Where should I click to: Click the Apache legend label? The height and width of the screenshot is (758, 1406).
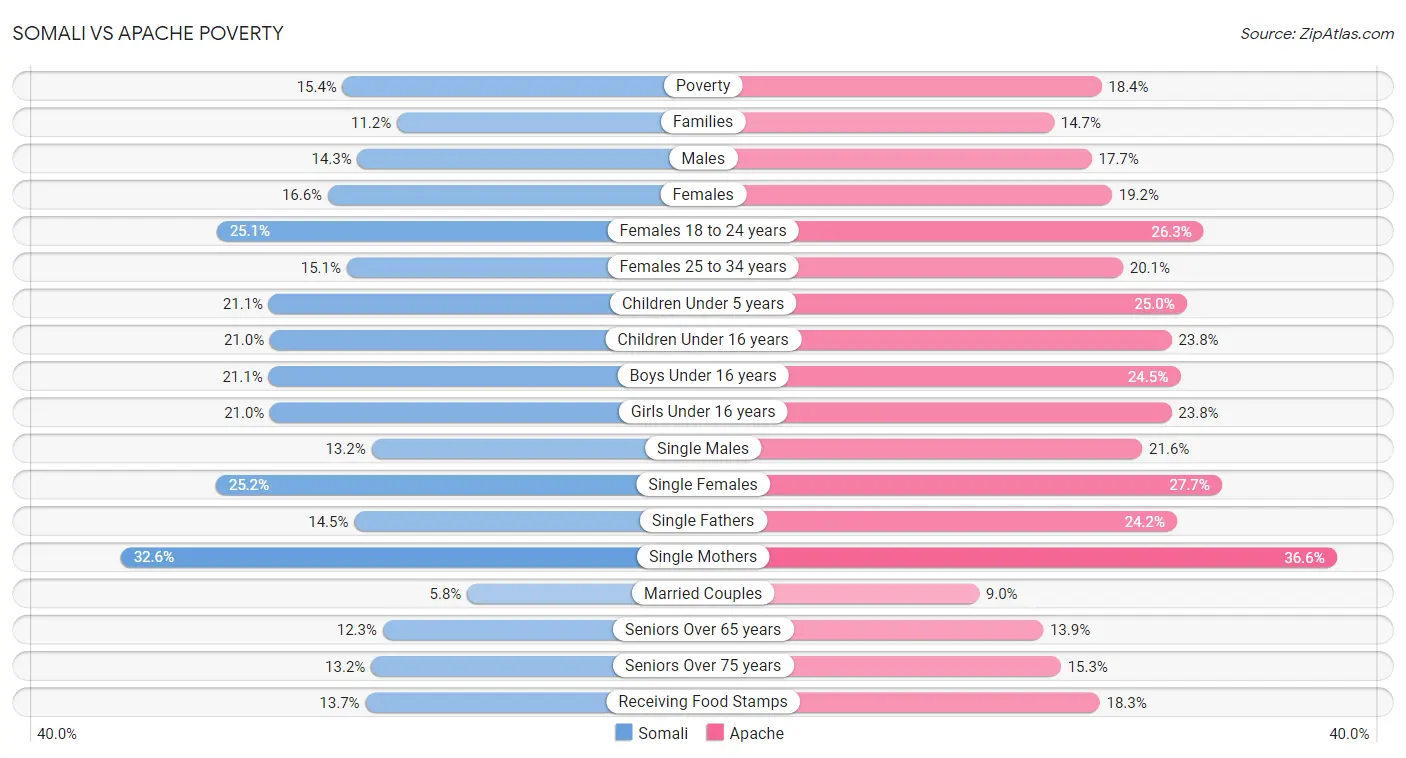(x=756, y=733)
